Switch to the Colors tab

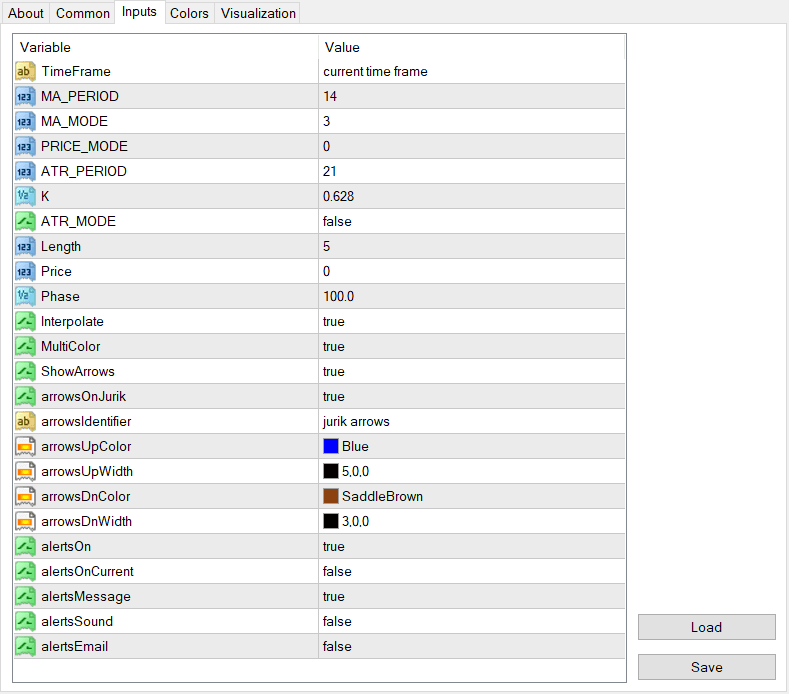(x=189, y=13)
